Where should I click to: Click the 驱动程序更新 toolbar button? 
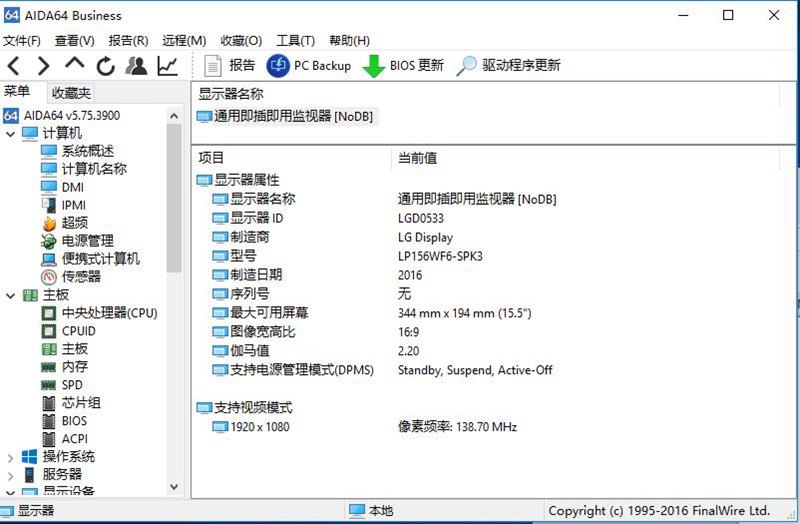pos(508,65)
